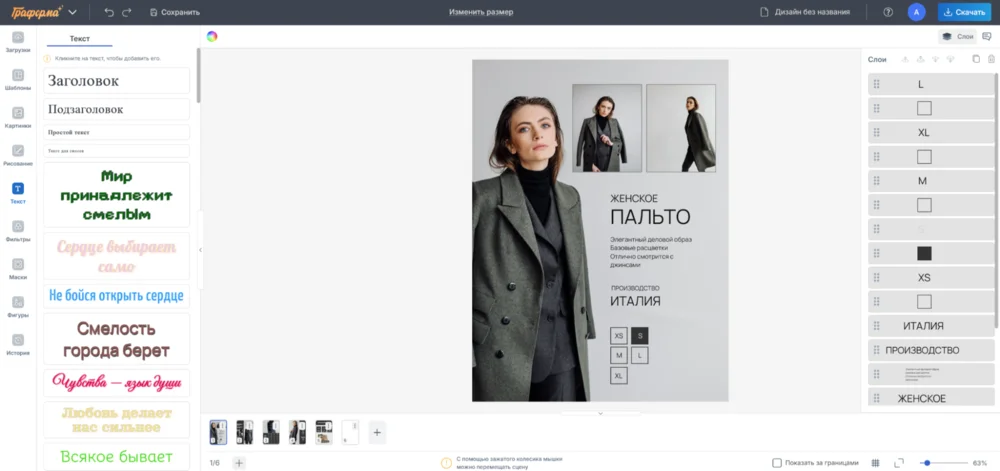Screen dimensions: 1000x471
Task: Select the Маски tool in sidebar
Action: pos(18,268)
